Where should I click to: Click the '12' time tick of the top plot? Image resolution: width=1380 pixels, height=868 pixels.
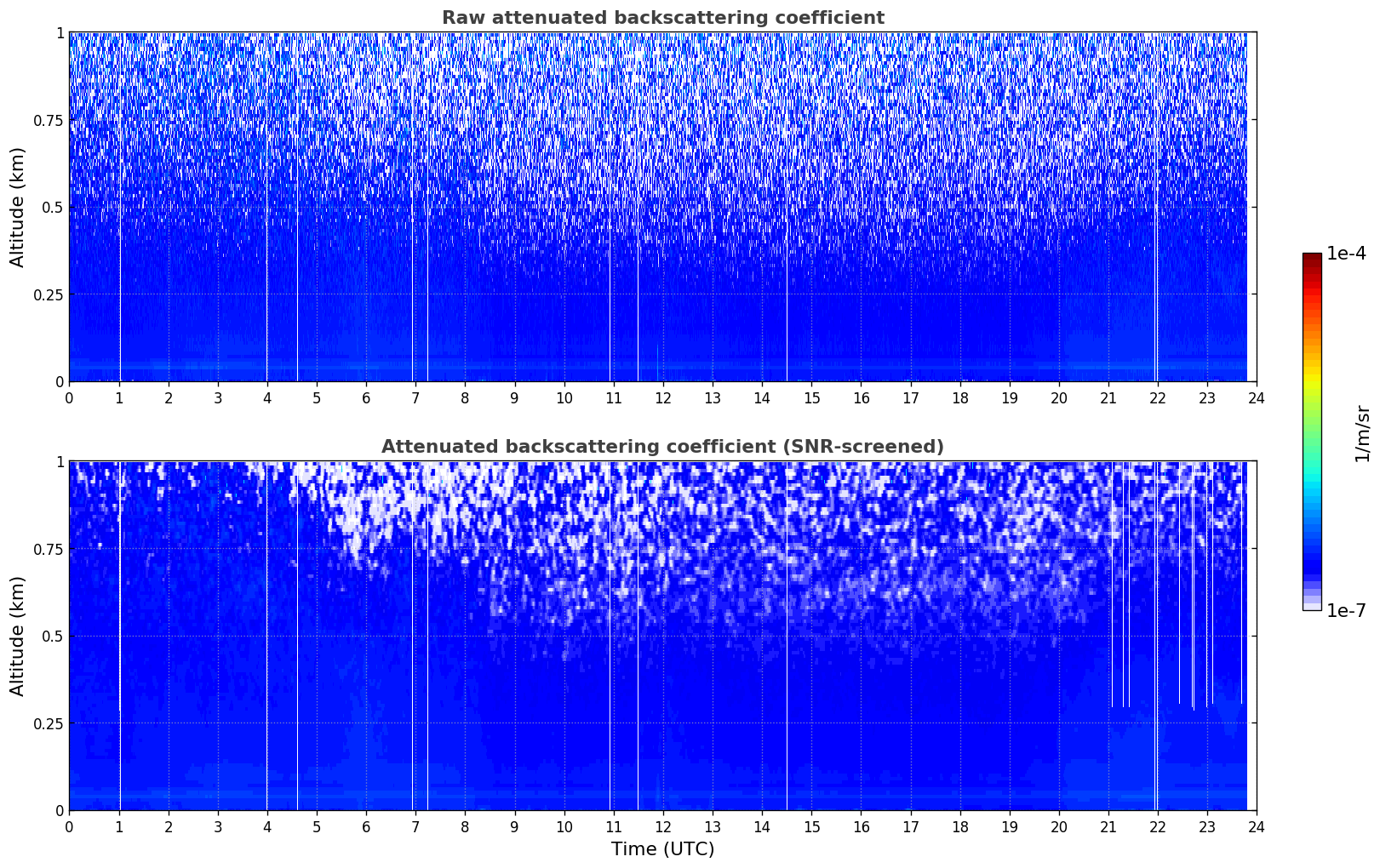click(663, 397)
